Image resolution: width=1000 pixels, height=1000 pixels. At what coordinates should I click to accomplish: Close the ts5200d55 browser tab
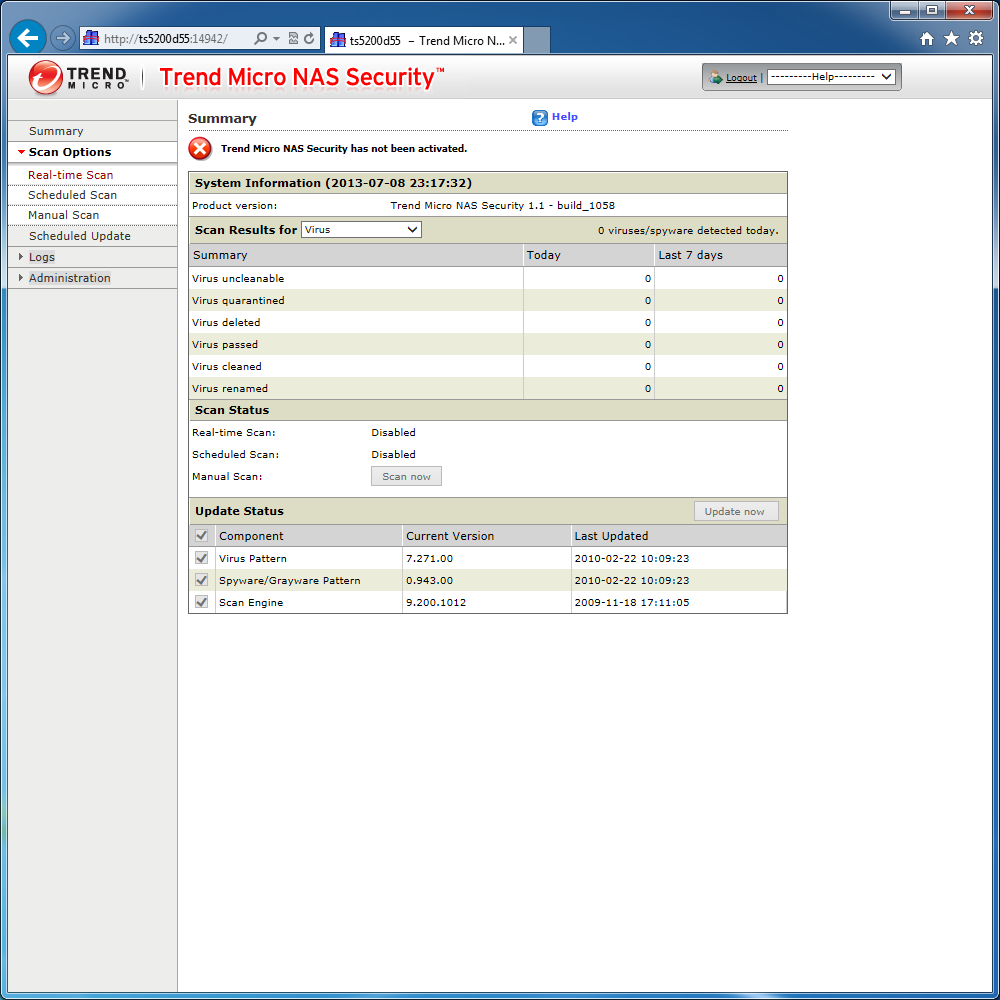pyautogui.click(x=513, y=40)
